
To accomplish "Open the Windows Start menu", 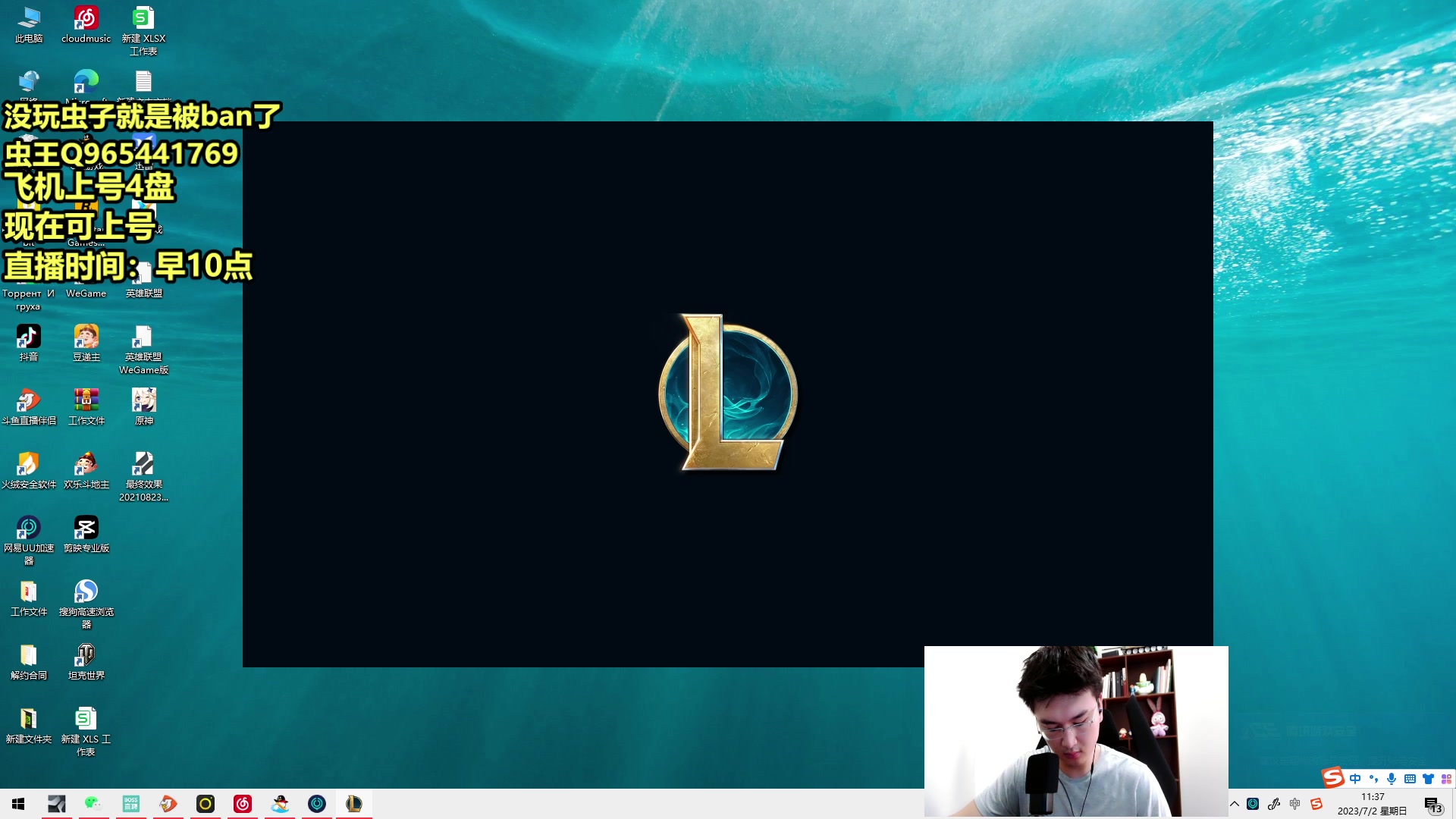I will tap(18, 804).
